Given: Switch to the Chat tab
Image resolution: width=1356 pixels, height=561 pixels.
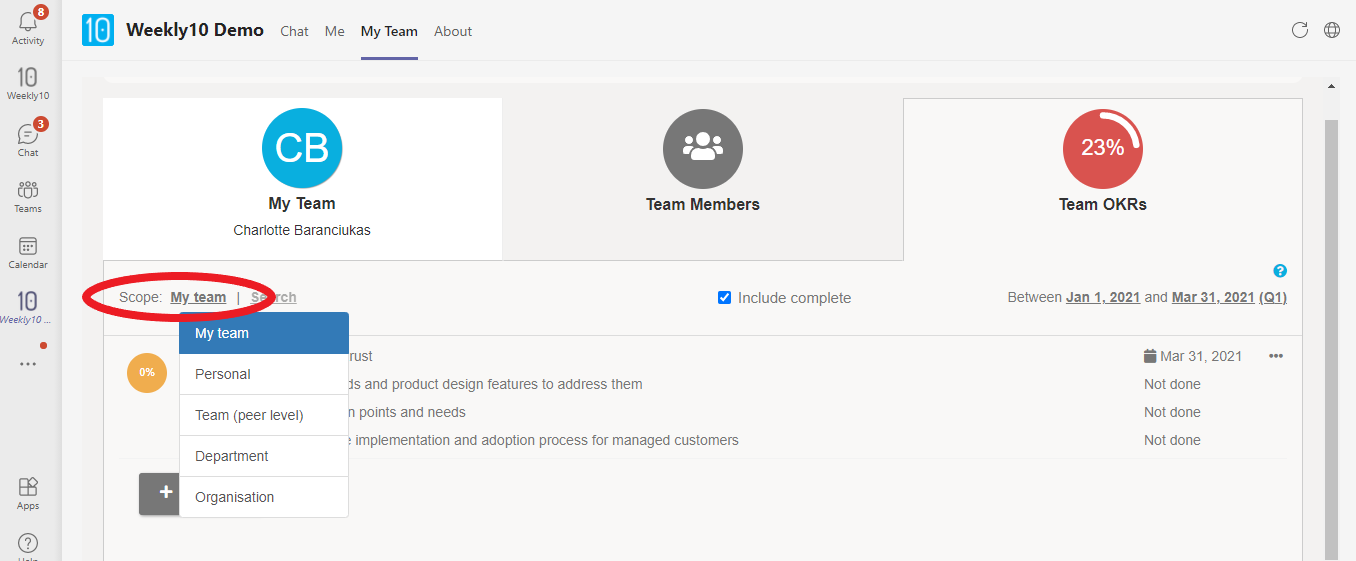Looking at the screenshot, I should point(294,31).
